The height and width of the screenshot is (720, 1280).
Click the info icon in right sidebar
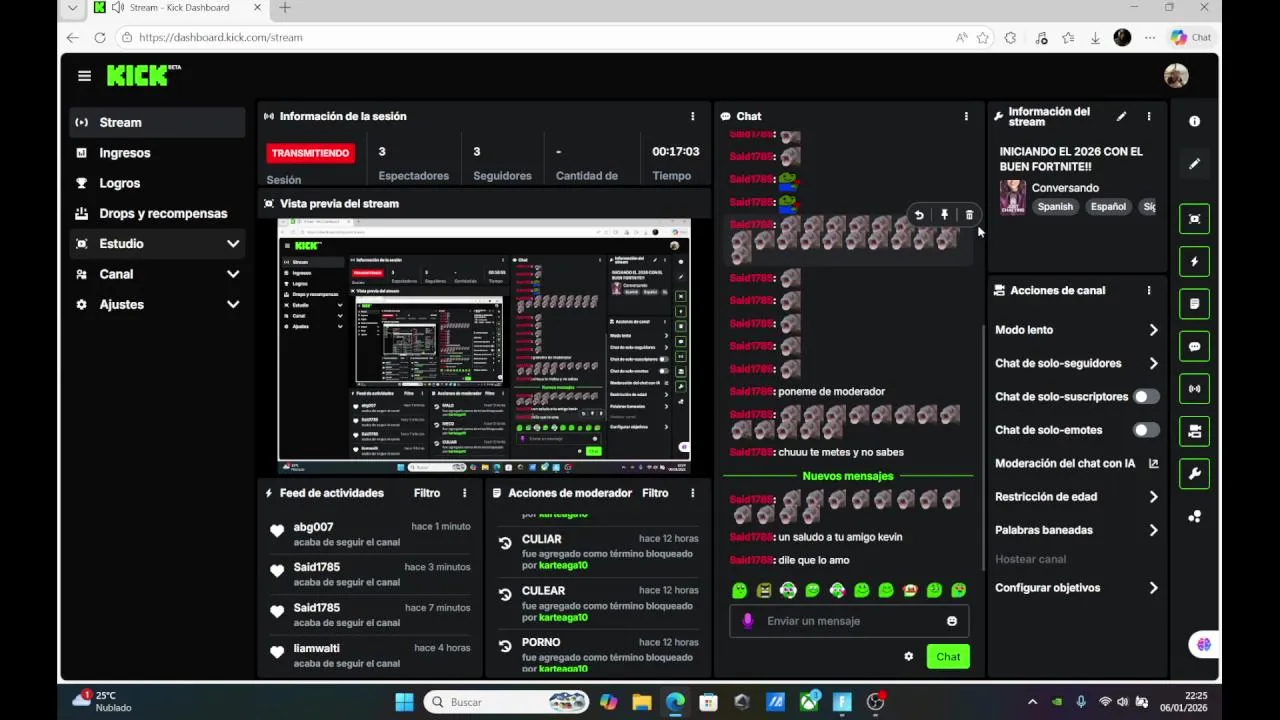pos(1194,121)
